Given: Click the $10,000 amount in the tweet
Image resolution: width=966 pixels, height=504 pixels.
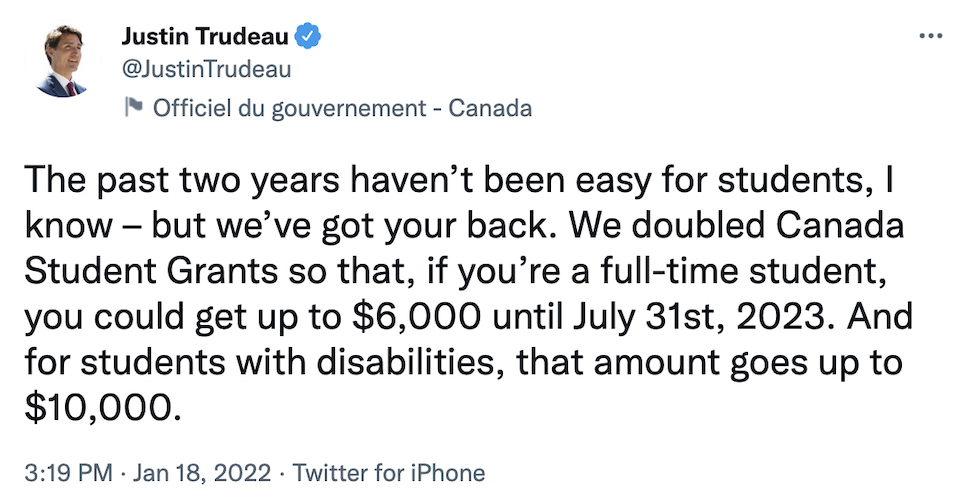Looking at the screenshot, I should click(103, 408).
